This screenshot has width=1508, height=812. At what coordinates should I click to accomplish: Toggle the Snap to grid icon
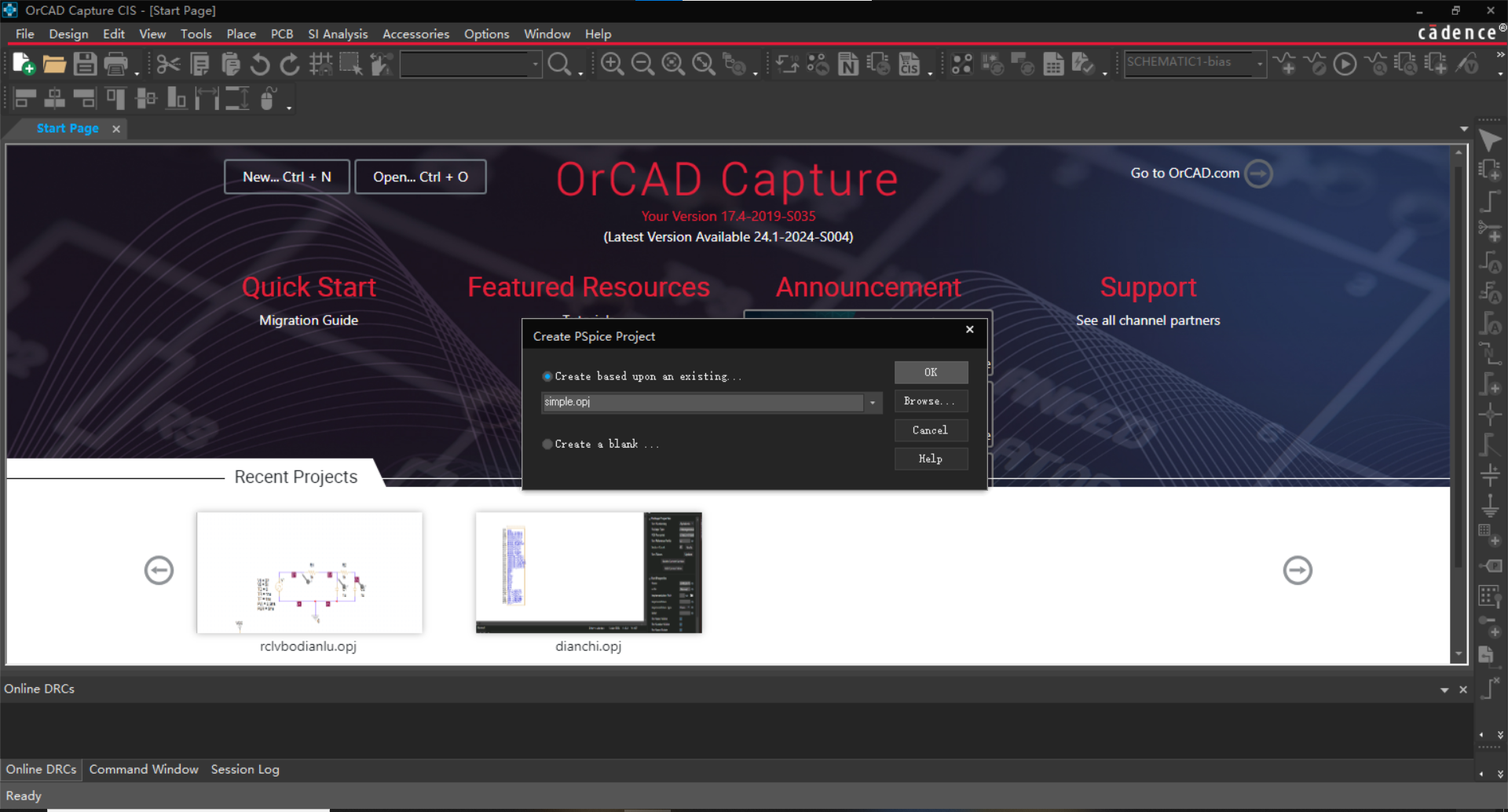(320, 64)
